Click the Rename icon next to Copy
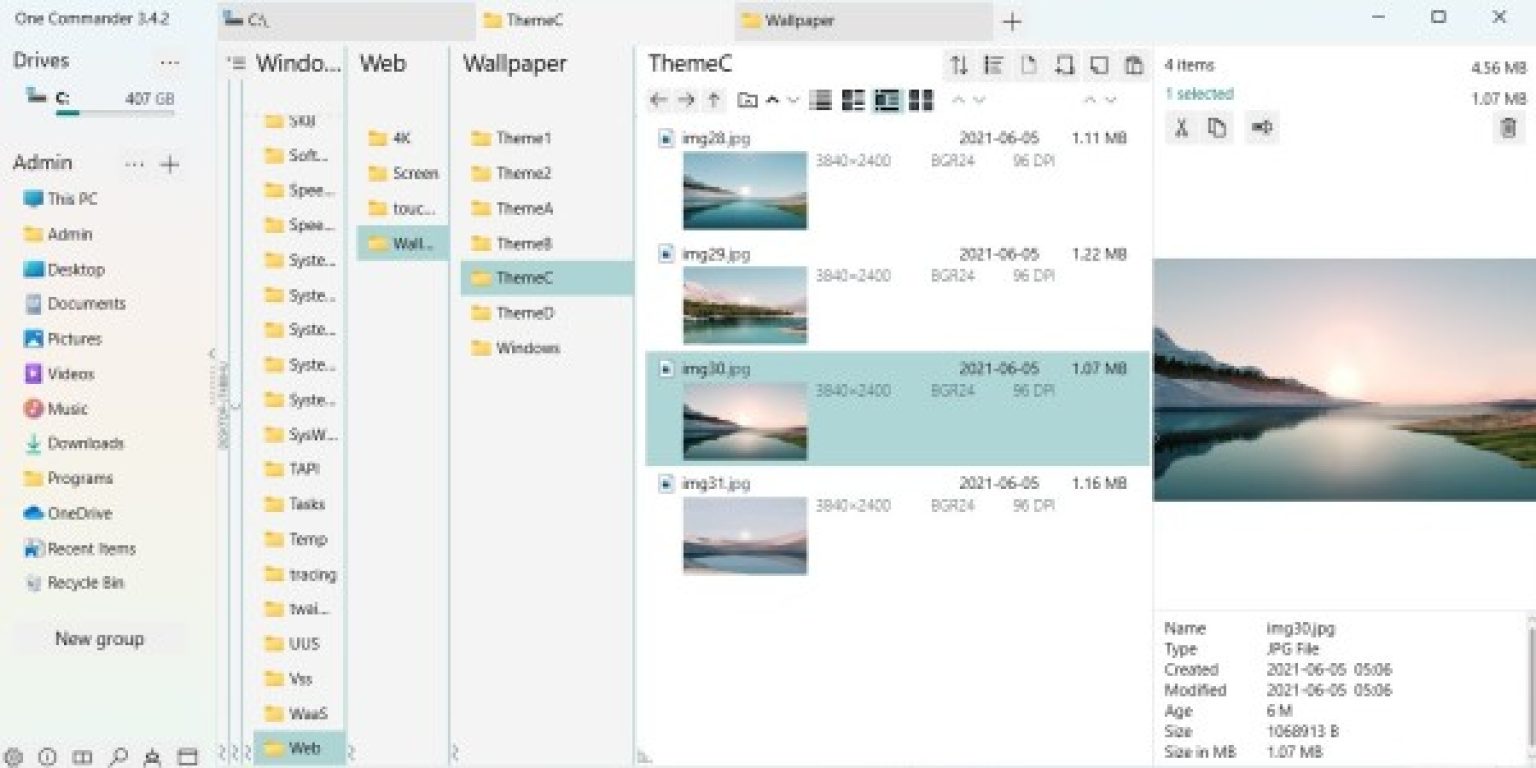This screenshot has height=768, width=1536. click(1261, 127)
